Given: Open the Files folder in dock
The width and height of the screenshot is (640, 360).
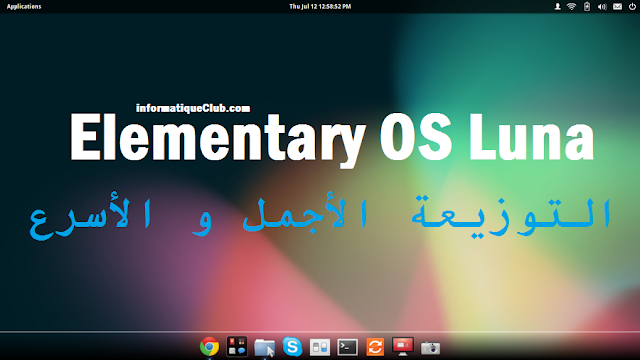Looking at the screenshot, I should click(x=264, y=348).
